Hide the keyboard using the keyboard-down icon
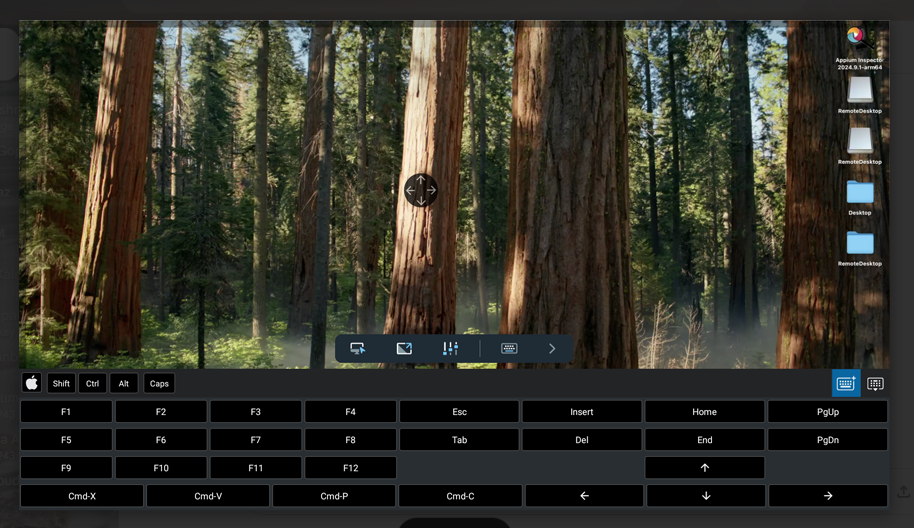This screenshot has height=528, width=914. click(875, 384)
